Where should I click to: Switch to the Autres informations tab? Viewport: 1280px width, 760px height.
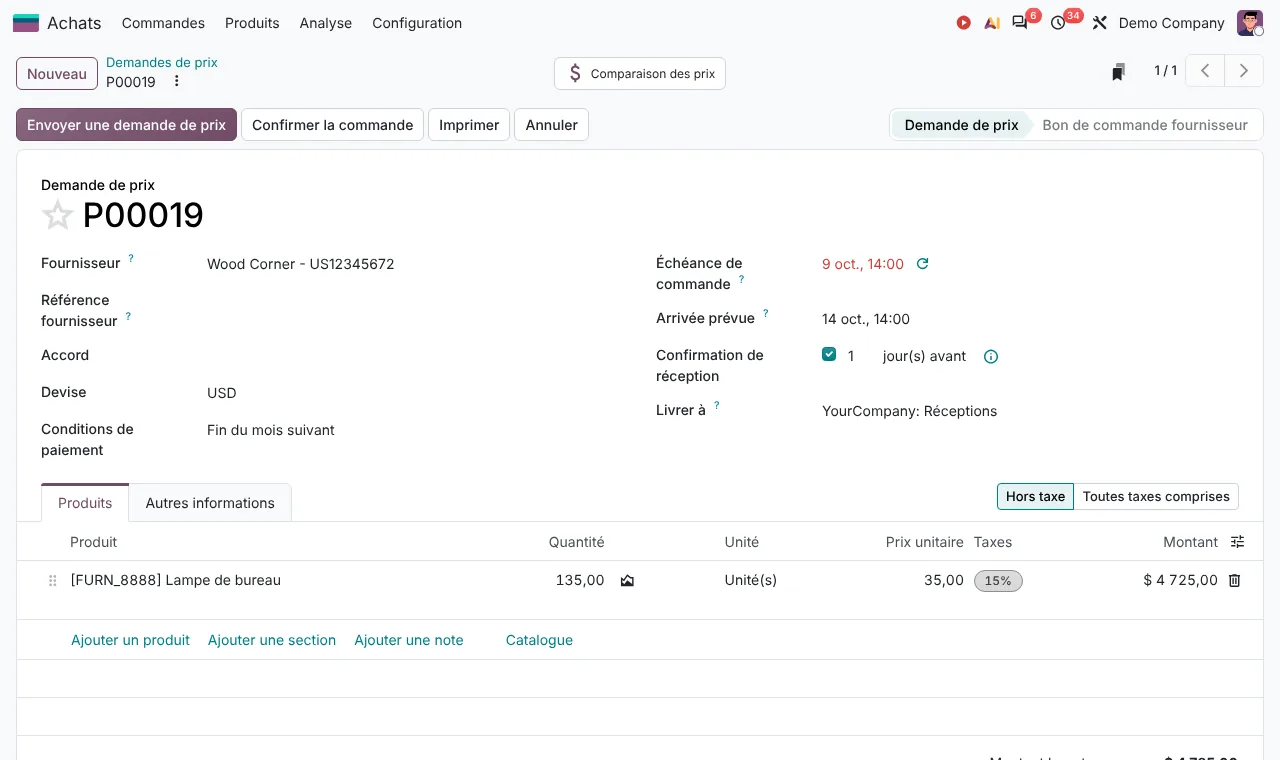point(210,503)
